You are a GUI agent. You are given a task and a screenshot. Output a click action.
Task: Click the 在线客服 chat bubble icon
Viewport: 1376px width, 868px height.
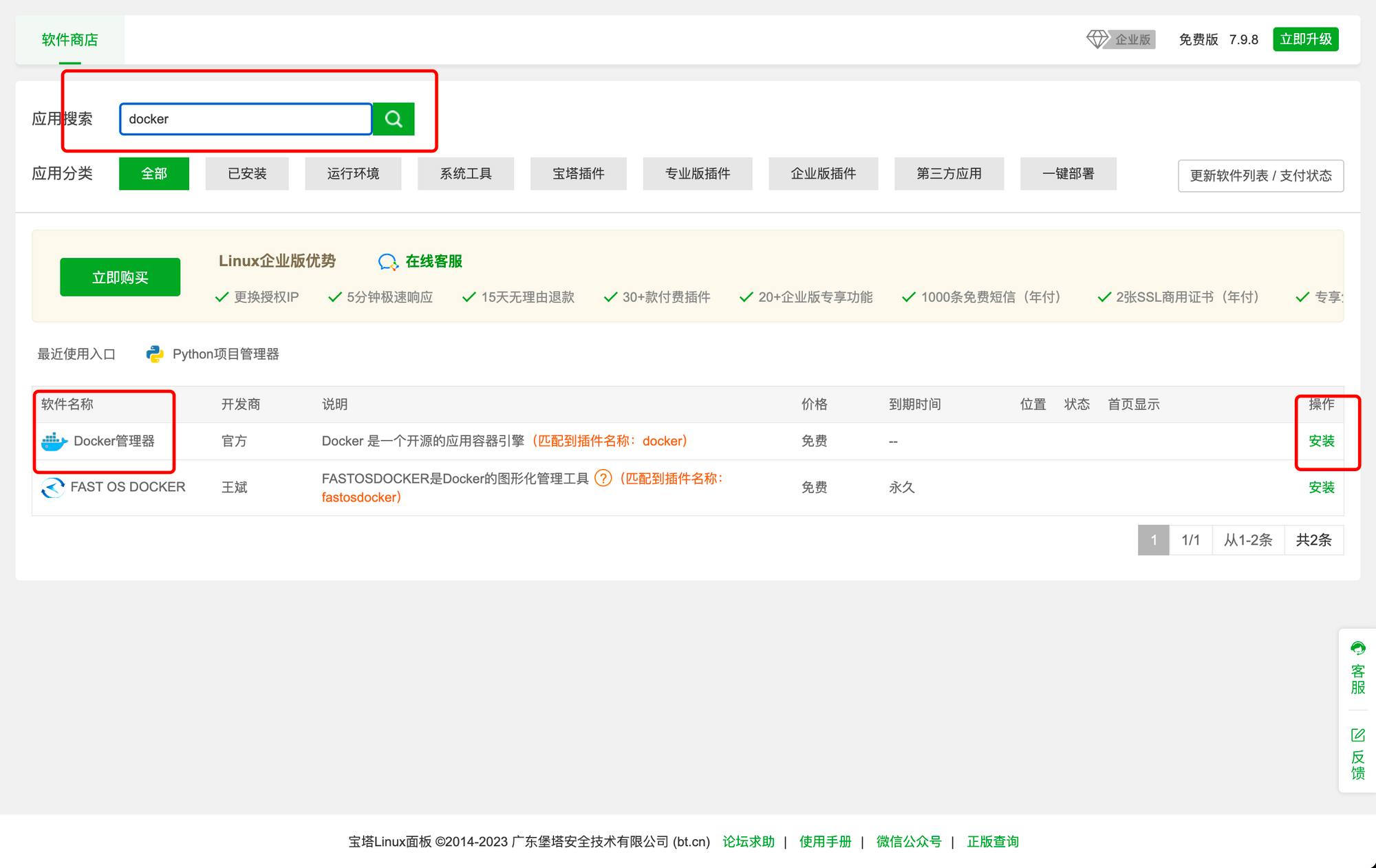click(x=388, y=262)
